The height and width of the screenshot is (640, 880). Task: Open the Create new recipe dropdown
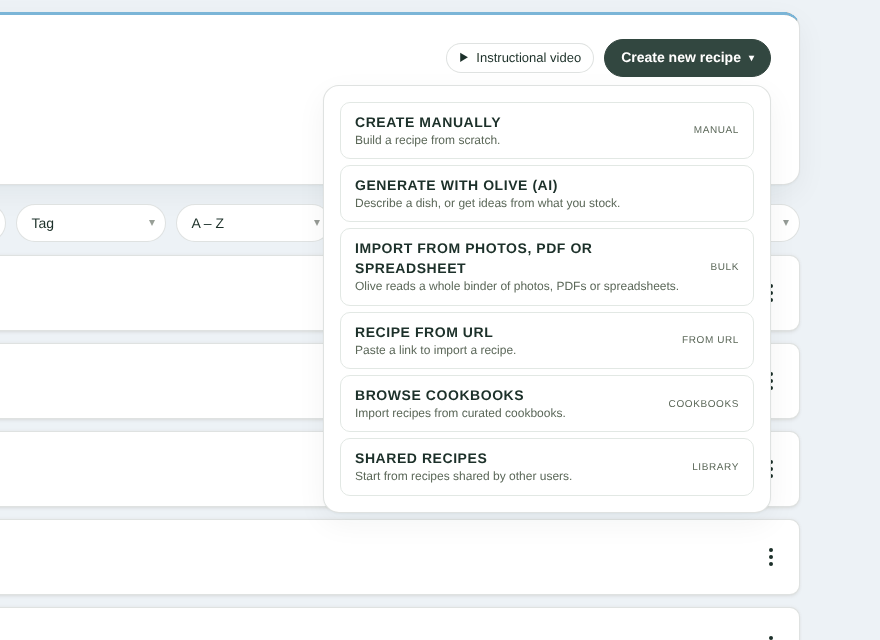(687, 58)
